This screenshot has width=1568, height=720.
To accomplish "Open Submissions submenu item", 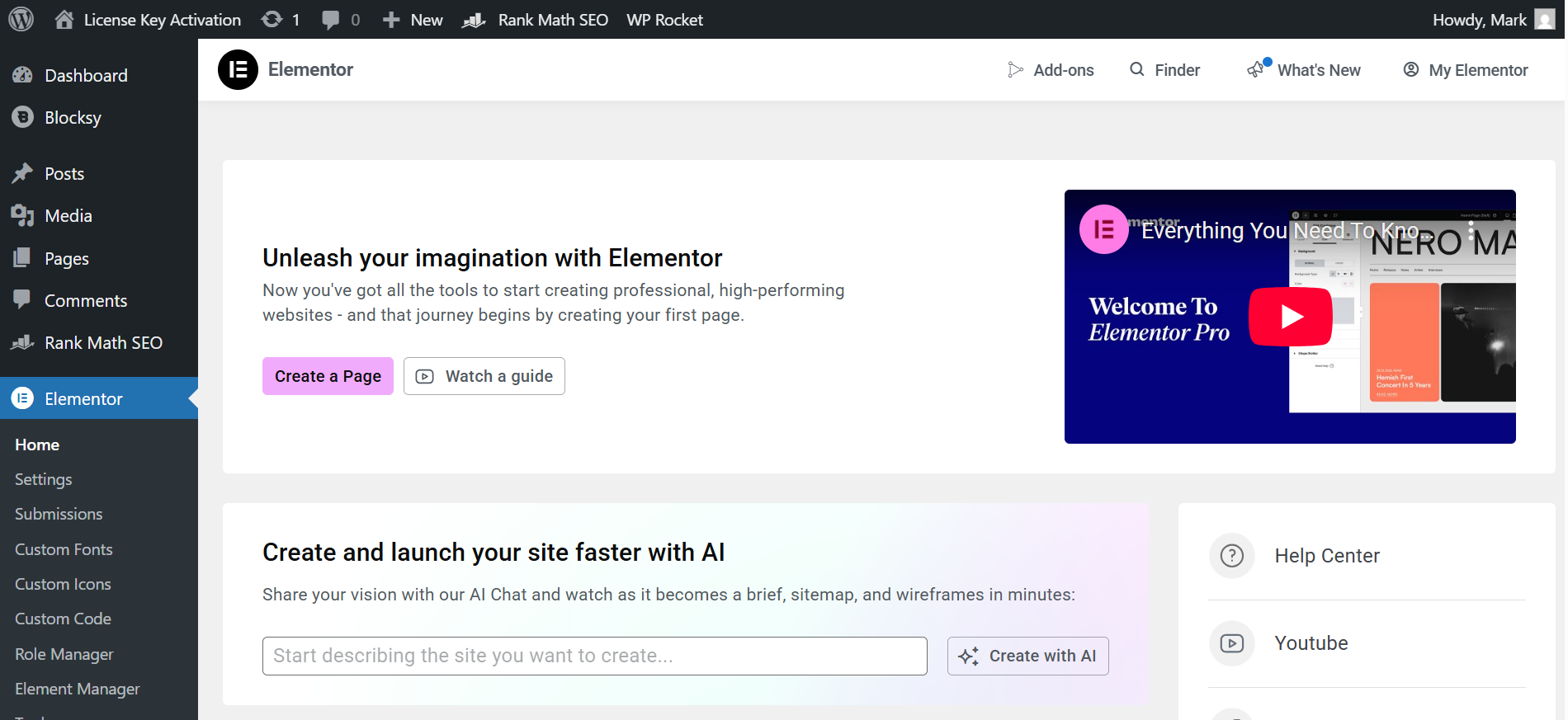I will pyautogui.click(x=59, y=514).
